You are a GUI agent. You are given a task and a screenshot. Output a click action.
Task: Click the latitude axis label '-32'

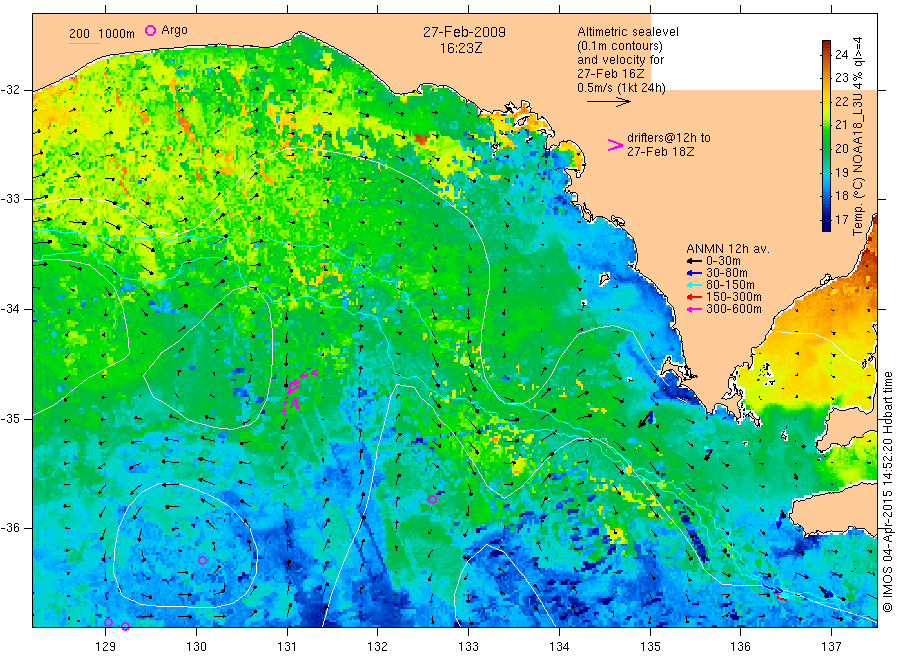(10, 90)
